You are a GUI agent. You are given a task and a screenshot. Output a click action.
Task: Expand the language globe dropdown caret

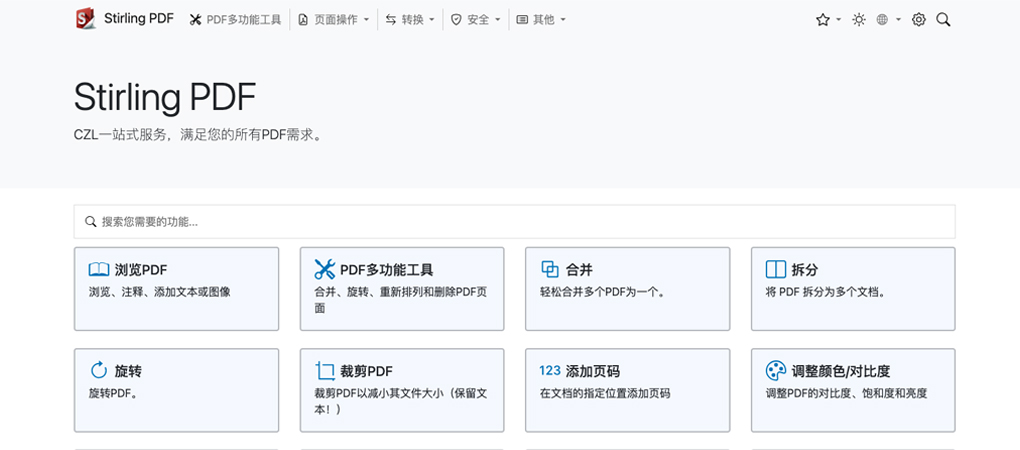(x=898, y=20)
